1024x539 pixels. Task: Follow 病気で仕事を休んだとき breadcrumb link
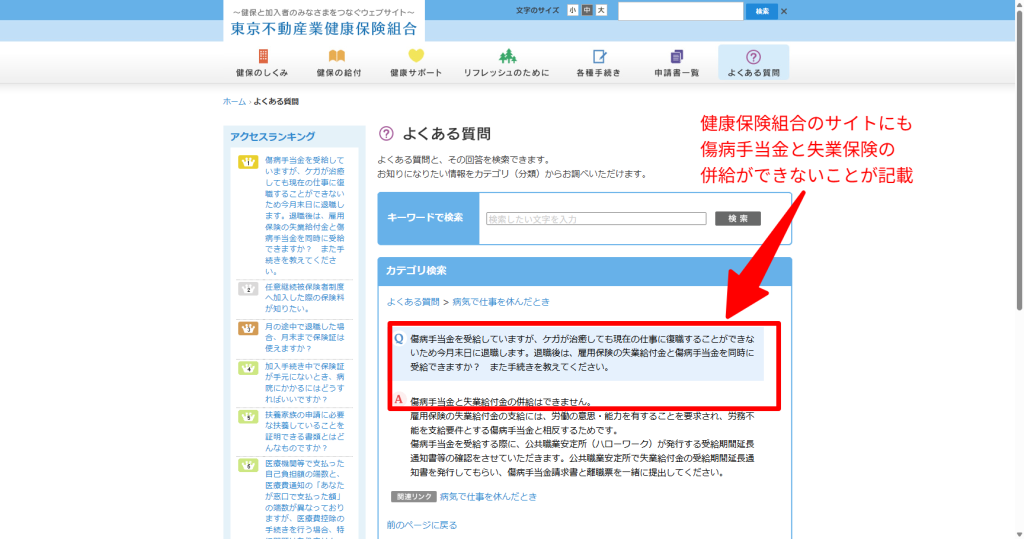pyautogui.click(x=501, y=302)
